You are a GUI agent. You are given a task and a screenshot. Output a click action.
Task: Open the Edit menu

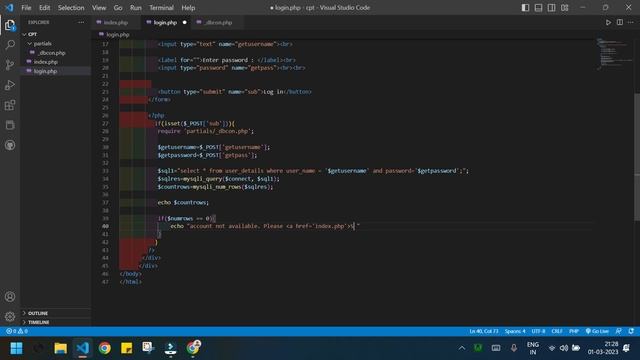[x=44, y=8]
